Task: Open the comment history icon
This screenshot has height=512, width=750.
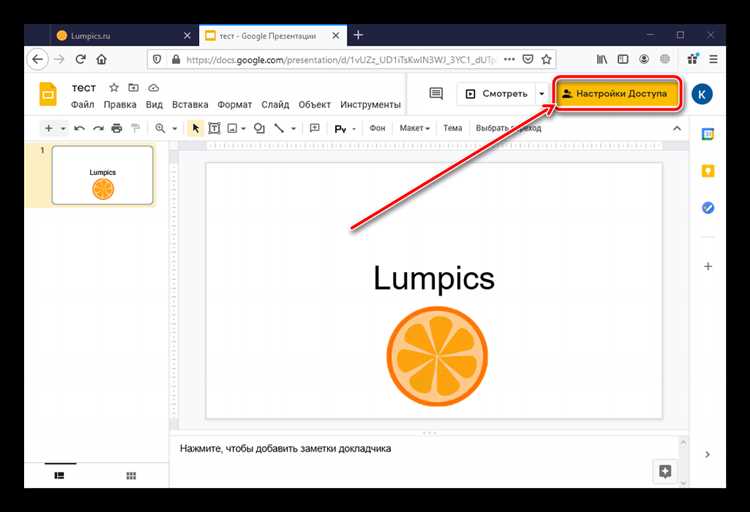Action: click(x=436, y=94)
